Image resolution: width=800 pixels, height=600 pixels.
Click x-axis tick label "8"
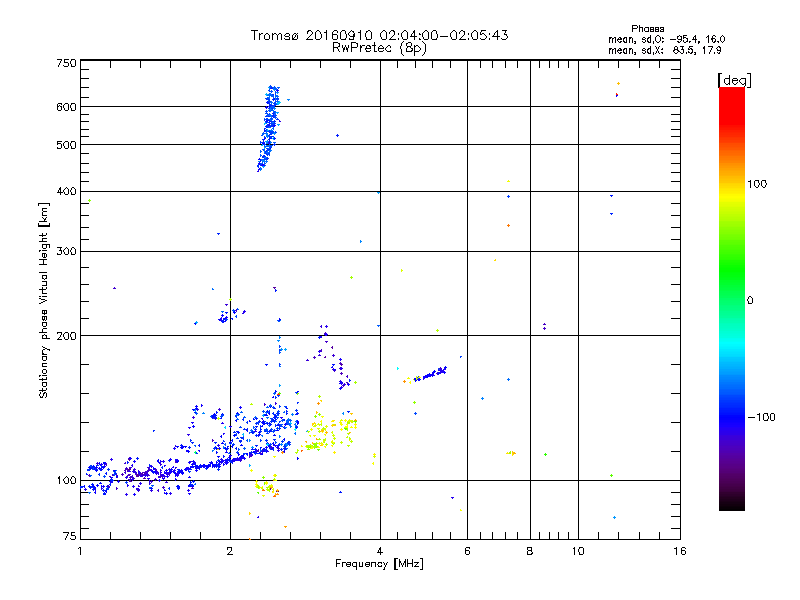(x=530, y=551)
